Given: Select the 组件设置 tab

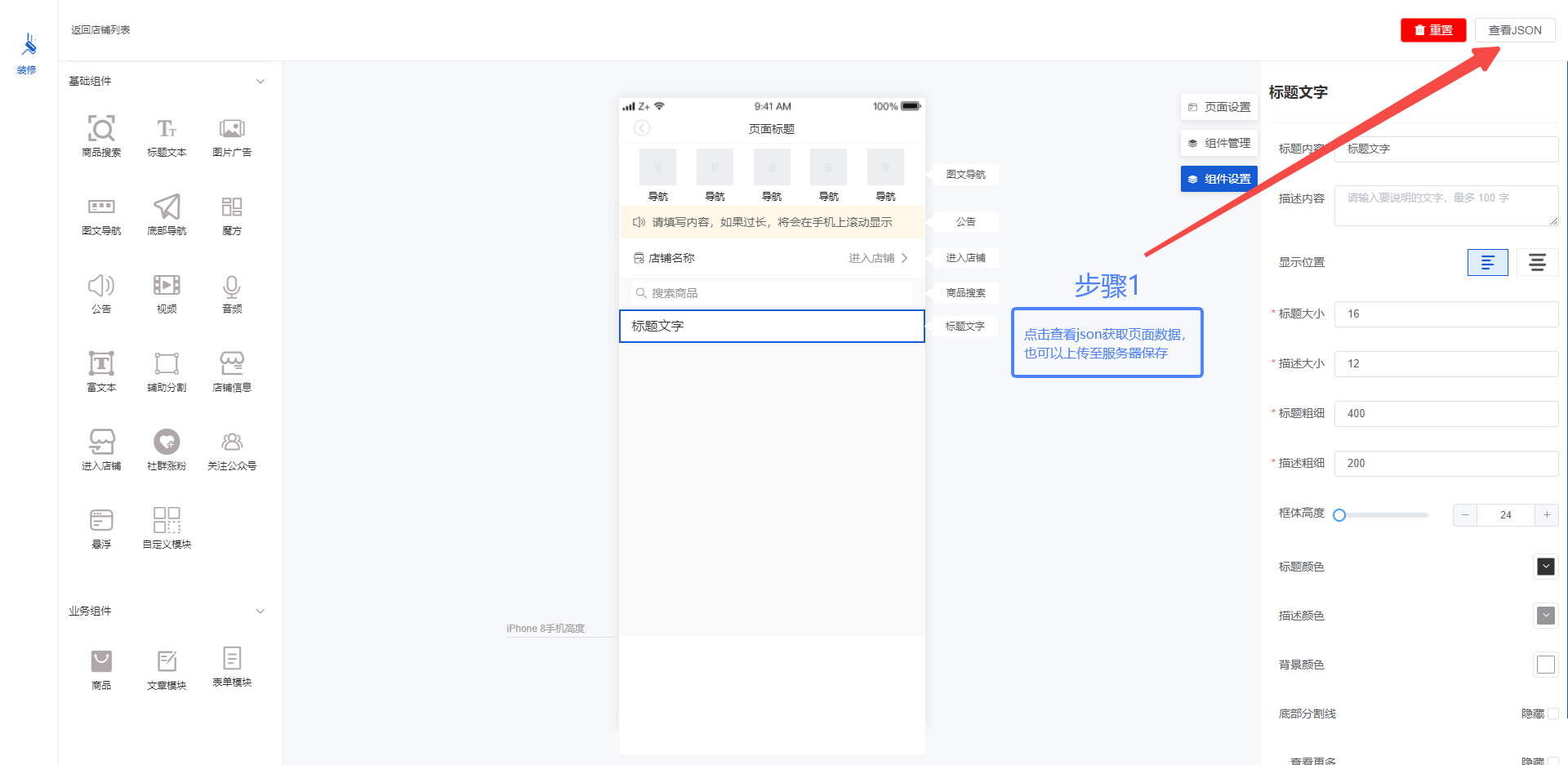Looking at the screenshot, I should [x=1219, y=179].
